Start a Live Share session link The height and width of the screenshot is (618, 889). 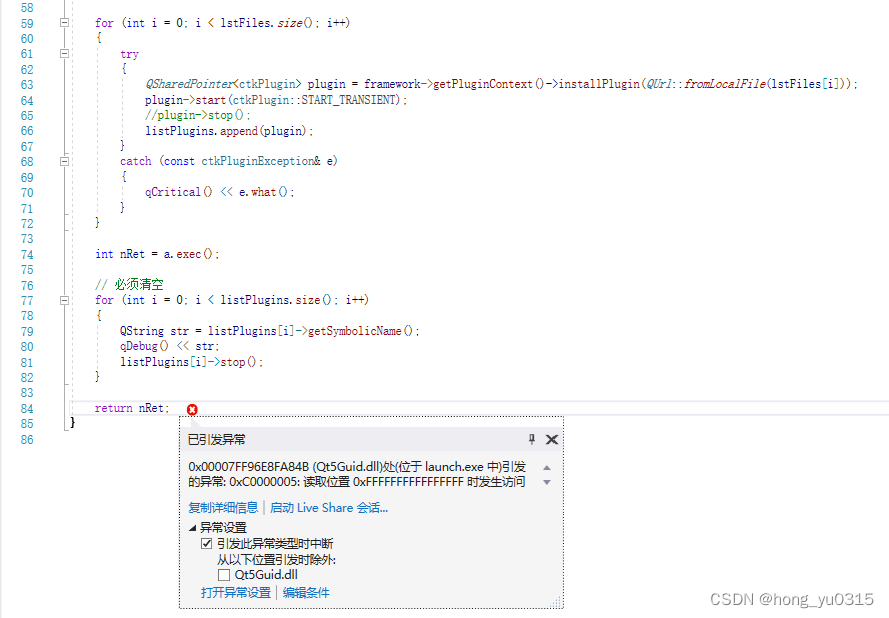(329, 507)
